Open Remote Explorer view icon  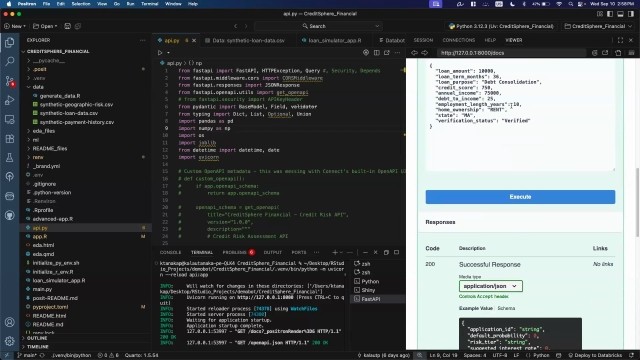point(9,119)
